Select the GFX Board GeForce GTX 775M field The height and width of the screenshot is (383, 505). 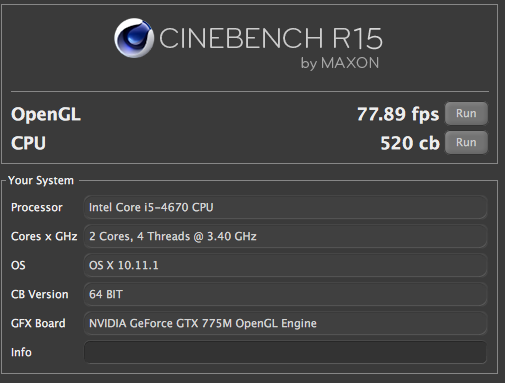click(285, 323)
